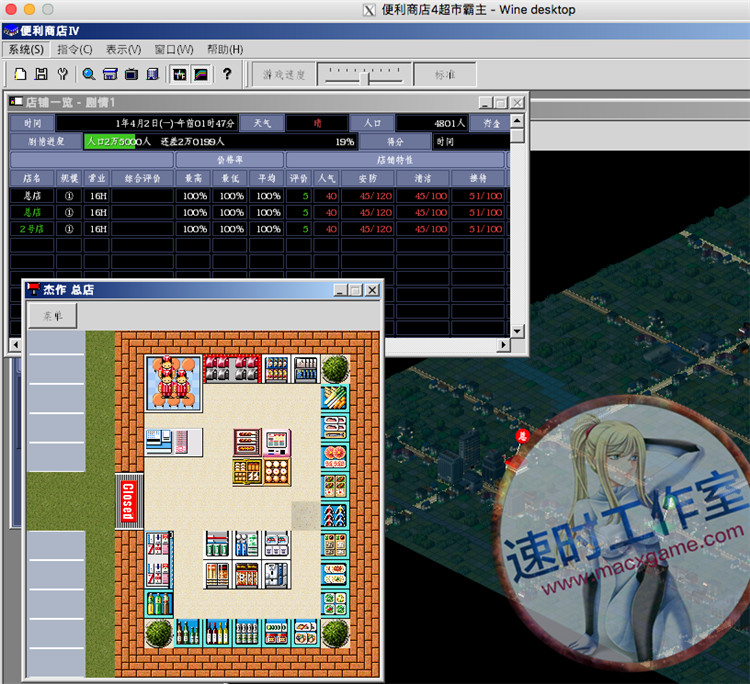This screenshot has height=684, width=750.
Task: Click the wine bottle shelf on bottom wall
Action: (x=218, y=633)
